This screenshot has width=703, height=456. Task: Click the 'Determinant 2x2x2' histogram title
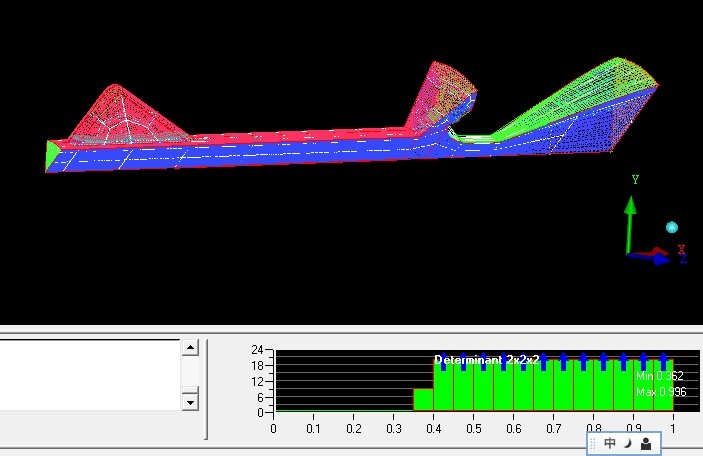pyautogui.click(x=486, y=359)
